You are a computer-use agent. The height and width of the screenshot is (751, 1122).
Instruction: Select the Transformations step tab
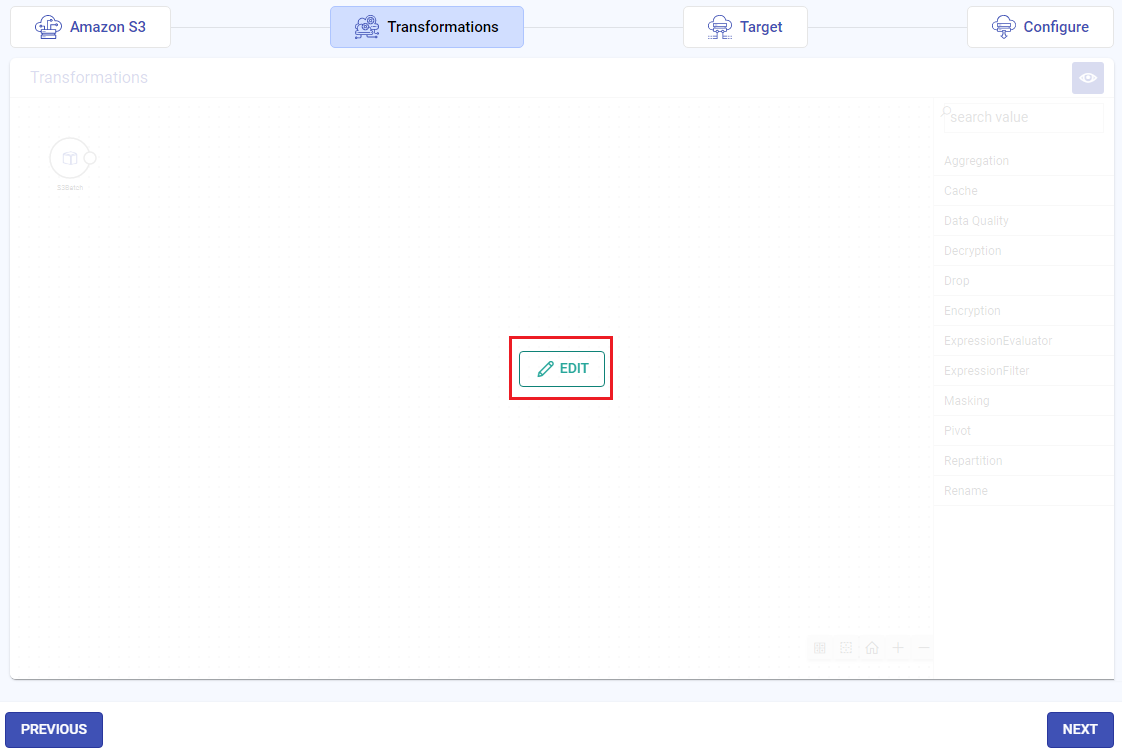pyautogui.click(x=427, y=27)
